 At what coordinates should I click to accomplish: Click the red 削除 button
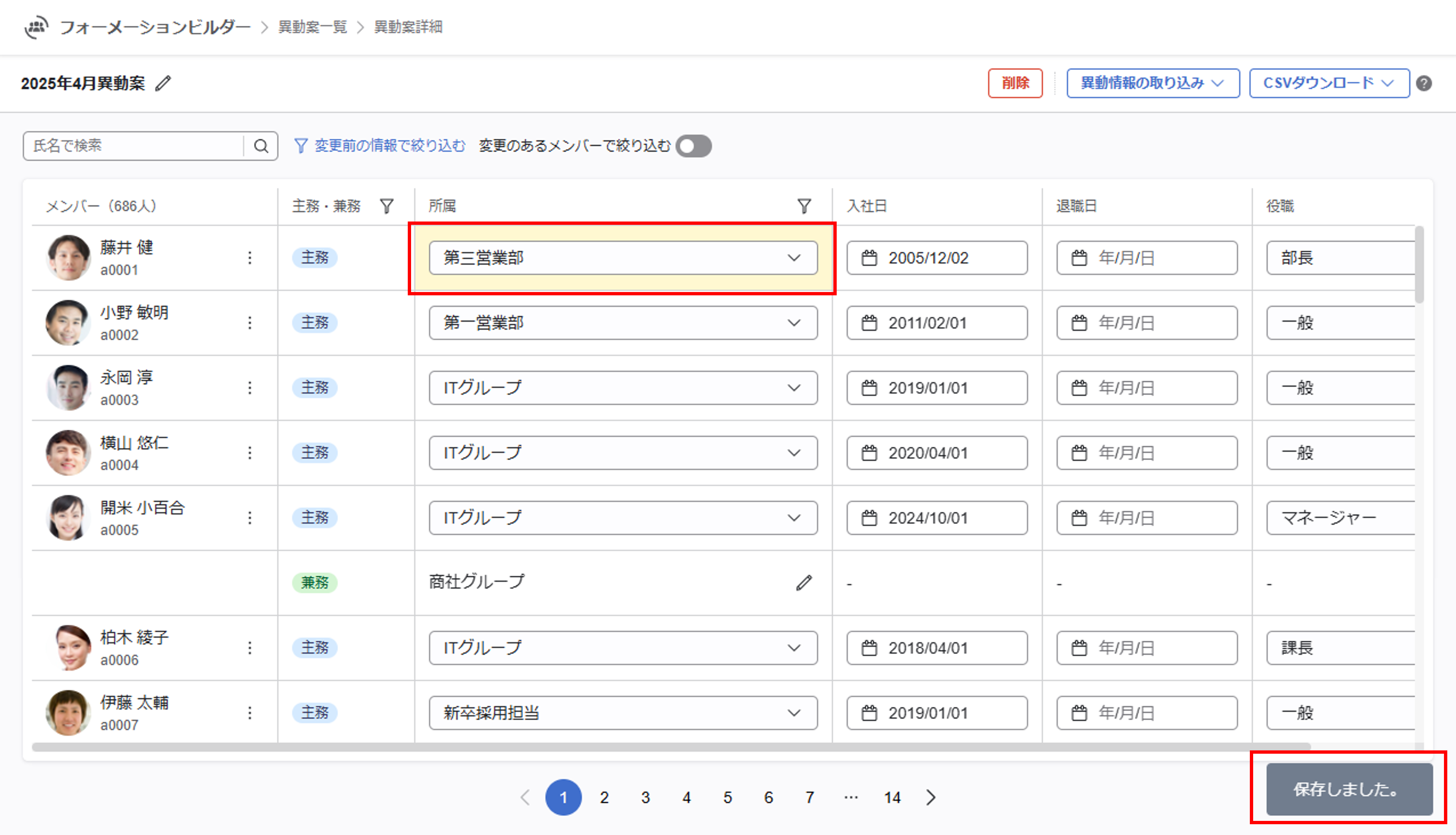click(x=1015, y=83)
